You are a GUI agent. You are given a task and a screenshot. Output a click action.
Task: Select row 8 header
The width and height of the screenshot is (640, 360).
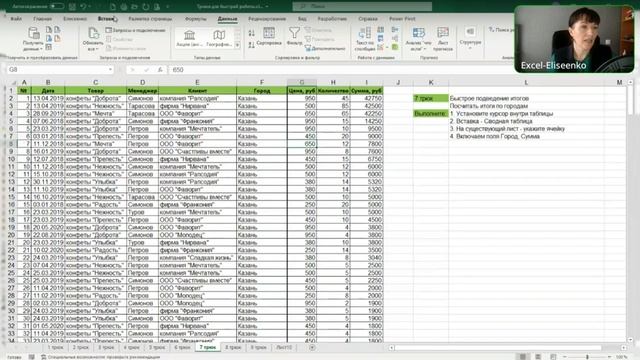pos(11,144)
